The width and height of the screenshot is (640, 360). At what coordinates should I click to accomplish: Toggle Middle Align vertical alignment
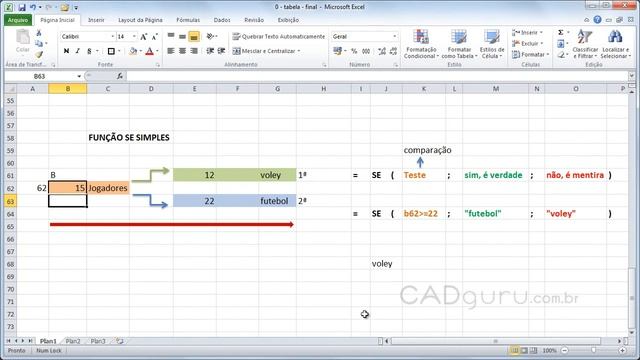click(x=182, y=37)
